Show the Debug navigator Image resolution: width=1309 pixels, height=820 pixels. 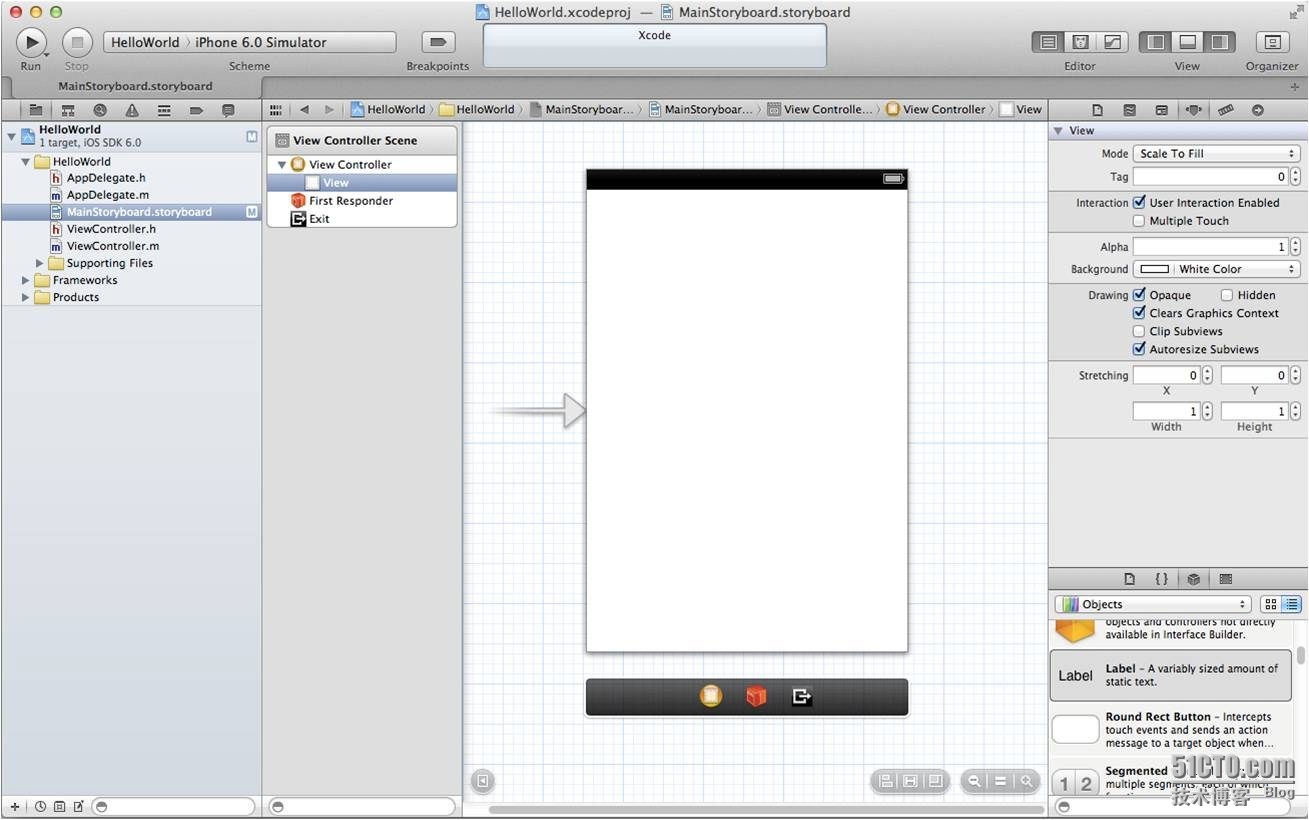164,110
